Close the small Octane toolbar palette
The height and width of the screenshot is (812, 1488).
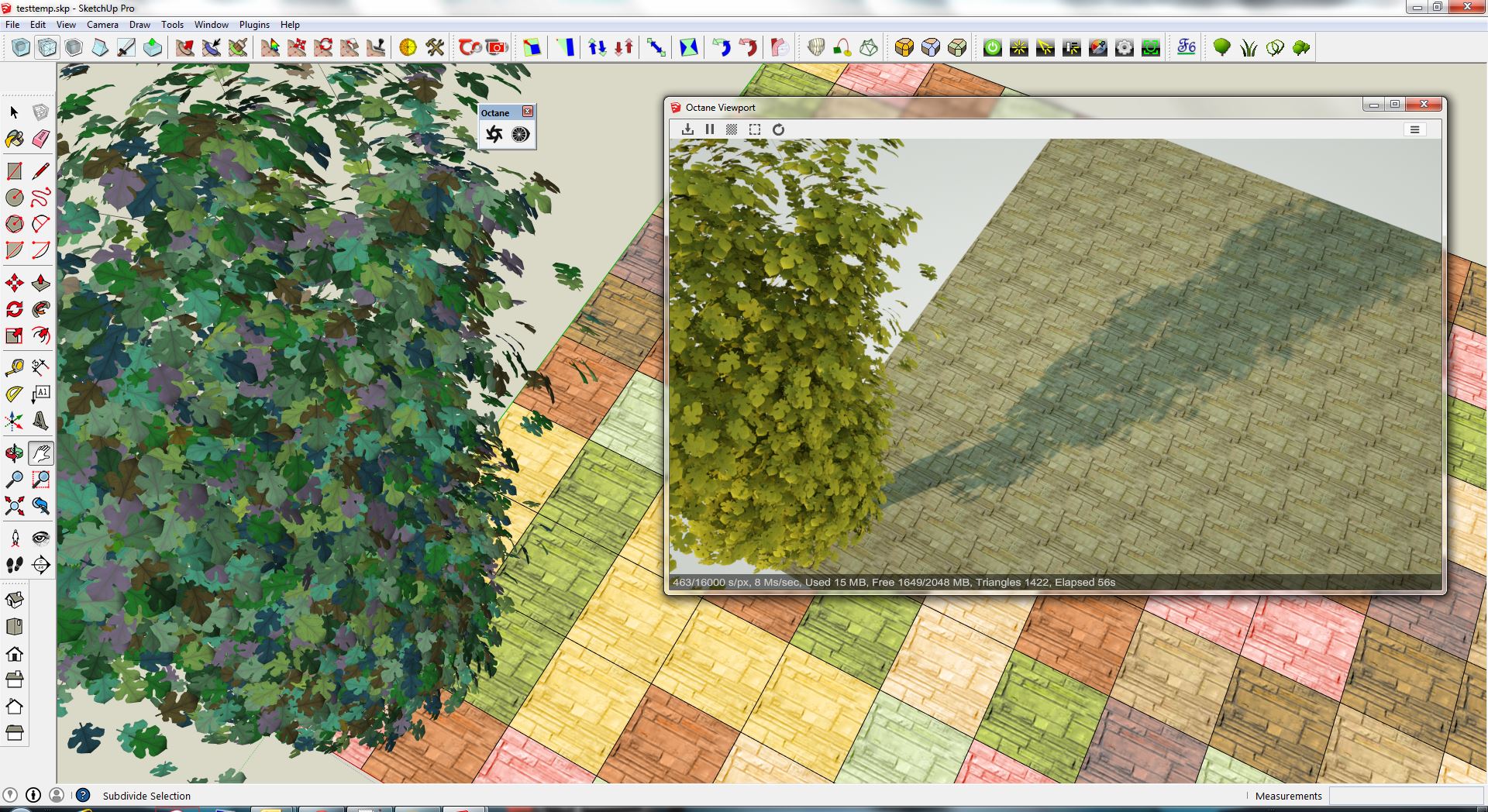click(528, 112)
